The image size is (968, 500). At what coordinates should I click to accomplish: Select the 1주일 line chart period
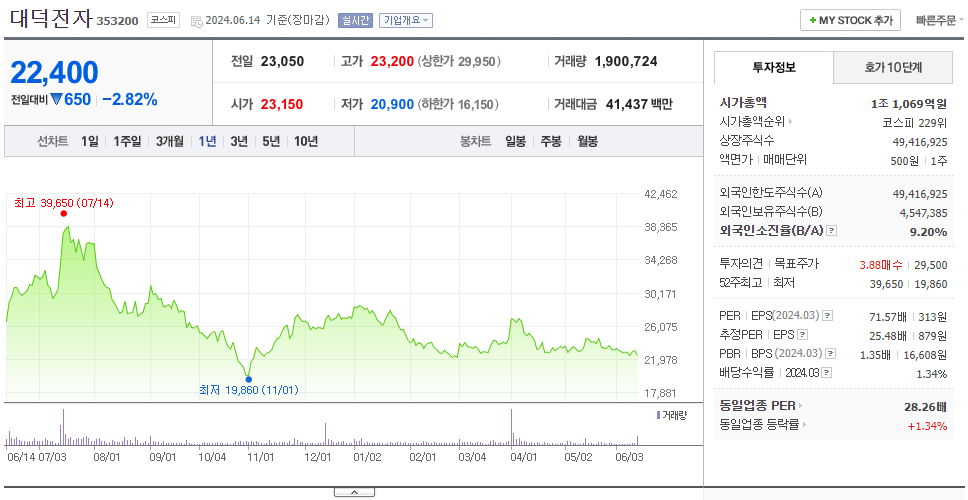(x=127, y=141)
